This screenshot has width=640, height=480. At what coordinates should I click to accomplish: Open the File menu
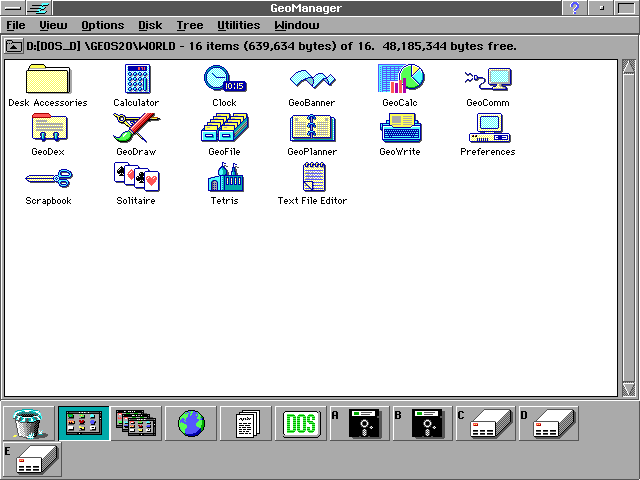pos(16,25)
